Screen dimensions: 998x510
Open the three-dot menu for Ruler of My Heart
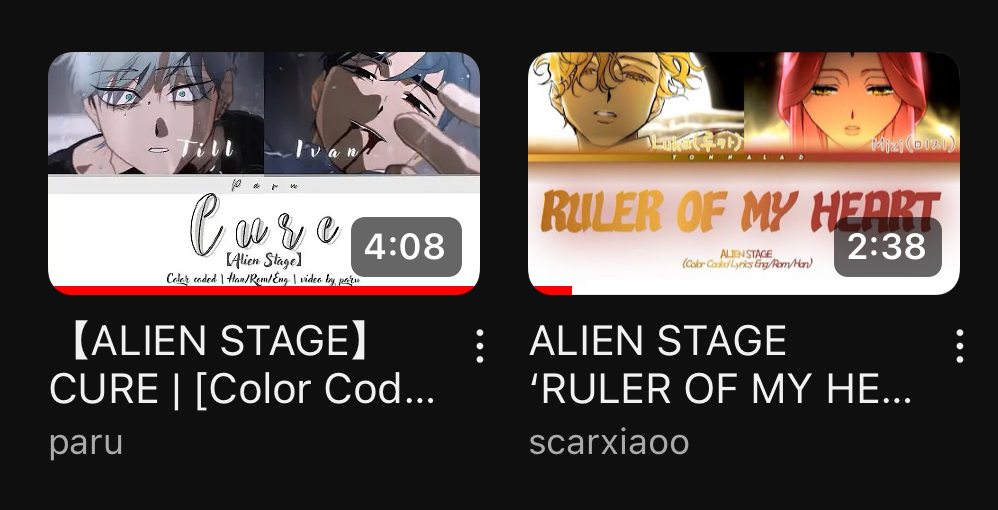coord(959,346)
